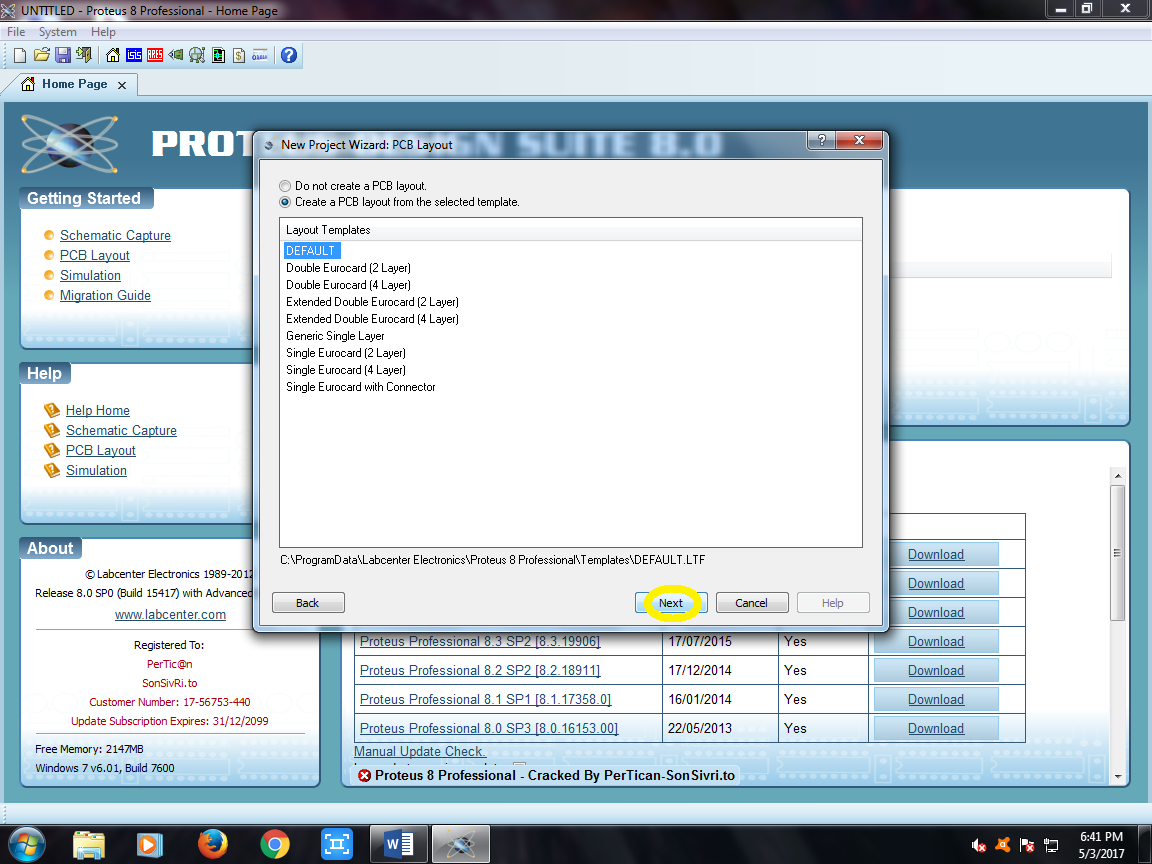Screen dimensions: 1152x864
Task: Click the wizard Next button
Action: click(x=671, y=602)
